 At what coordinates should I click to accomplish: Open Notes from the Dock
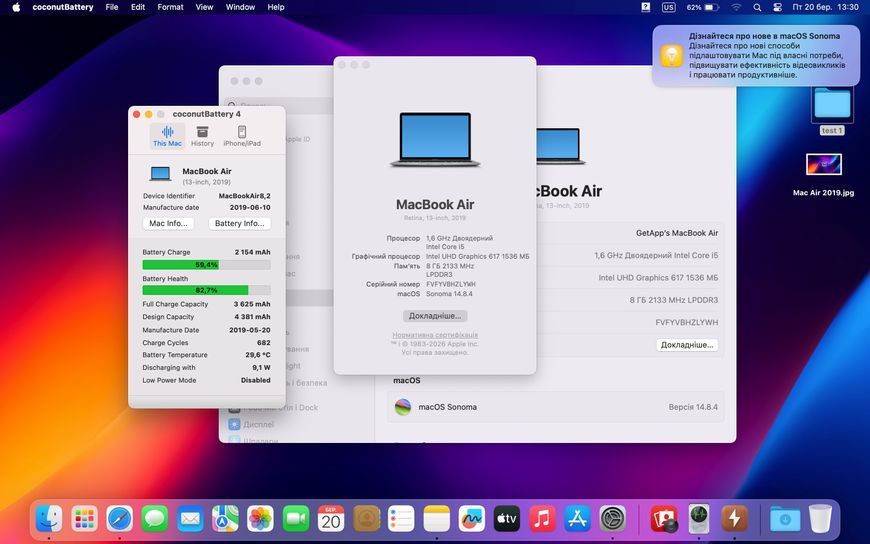(x=437, y=518)
